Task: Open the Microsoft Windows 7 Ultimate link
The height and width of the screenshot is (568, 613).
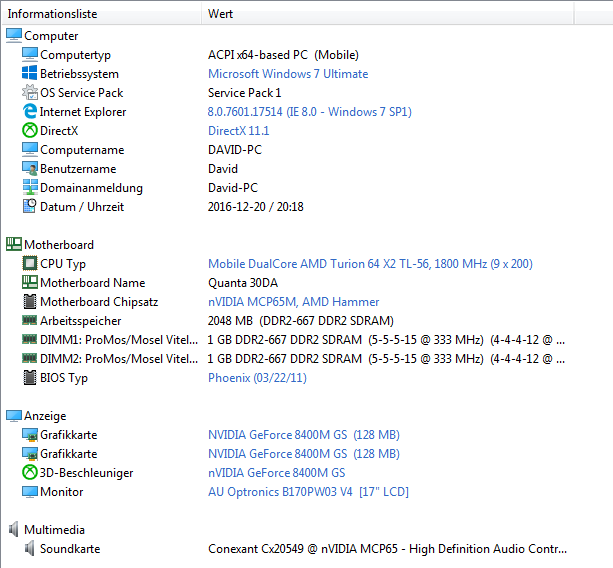Action: [288, 73]
